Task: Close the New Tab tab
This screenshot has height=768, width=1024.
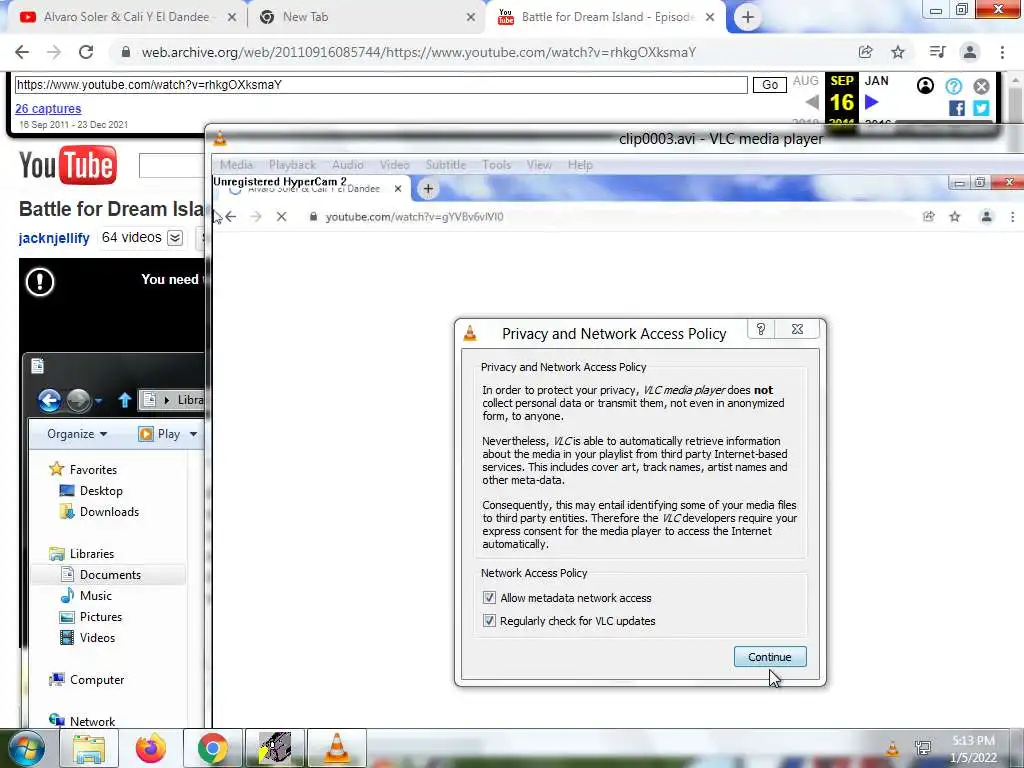Action: click(x=471, y=17)
